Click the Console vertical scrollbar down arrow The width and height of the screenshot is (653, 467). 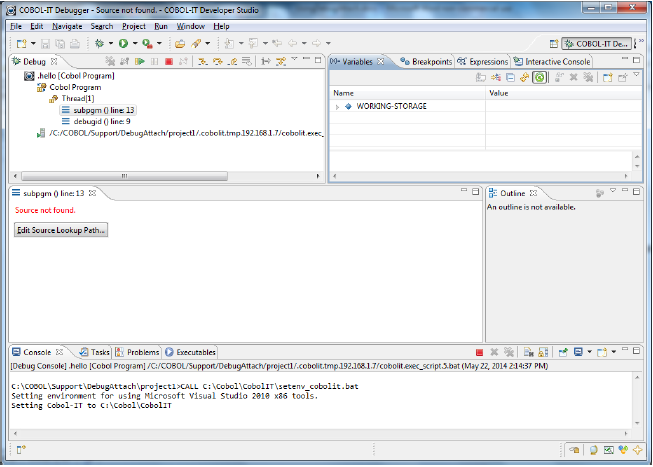[x=637, y=423]
